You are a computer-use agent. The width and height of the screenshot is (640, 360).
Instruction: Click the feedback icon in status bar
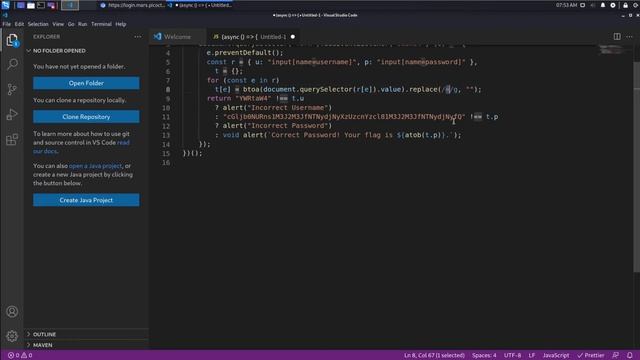click(616, 356)
